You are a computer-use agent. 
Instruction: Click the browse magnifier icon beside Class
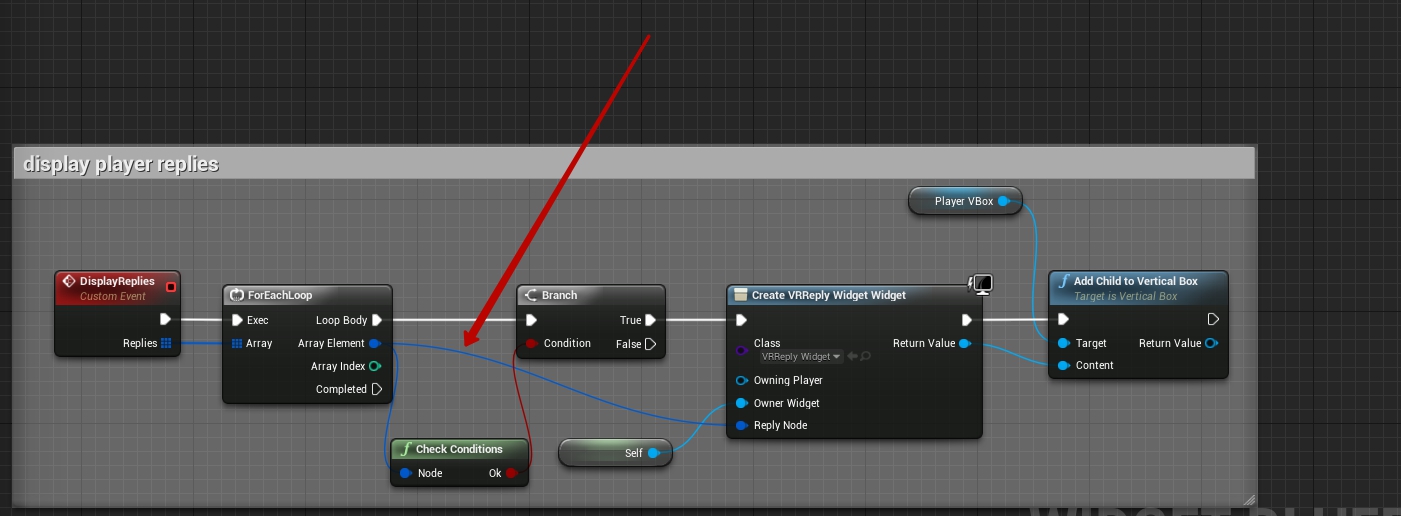(866, 356)
